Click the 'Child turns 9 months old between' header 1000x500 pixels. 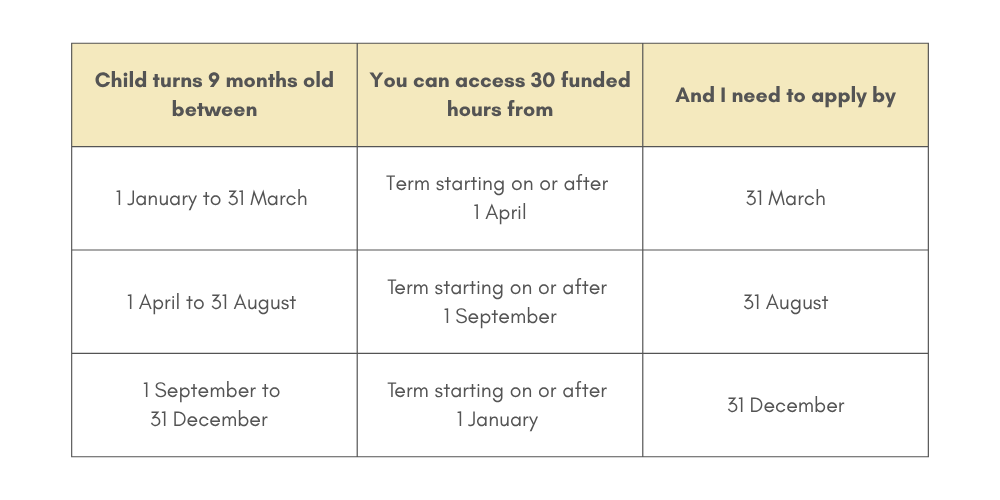click(x=214, y=95)
